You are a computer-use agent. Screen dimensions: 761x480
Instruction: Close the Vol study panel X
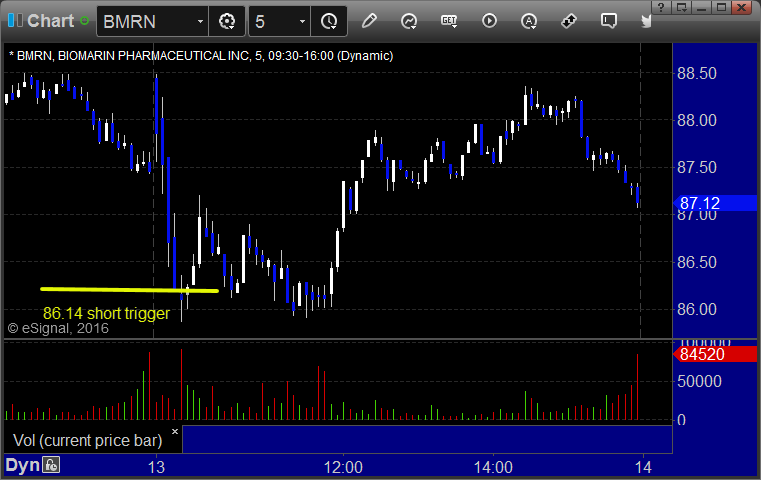point(175,431)
